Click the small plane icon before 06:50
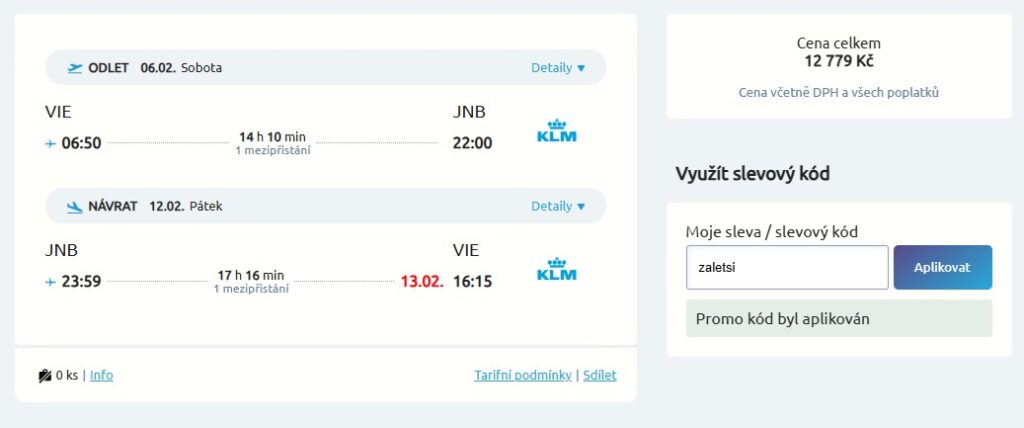 point(50,143)
